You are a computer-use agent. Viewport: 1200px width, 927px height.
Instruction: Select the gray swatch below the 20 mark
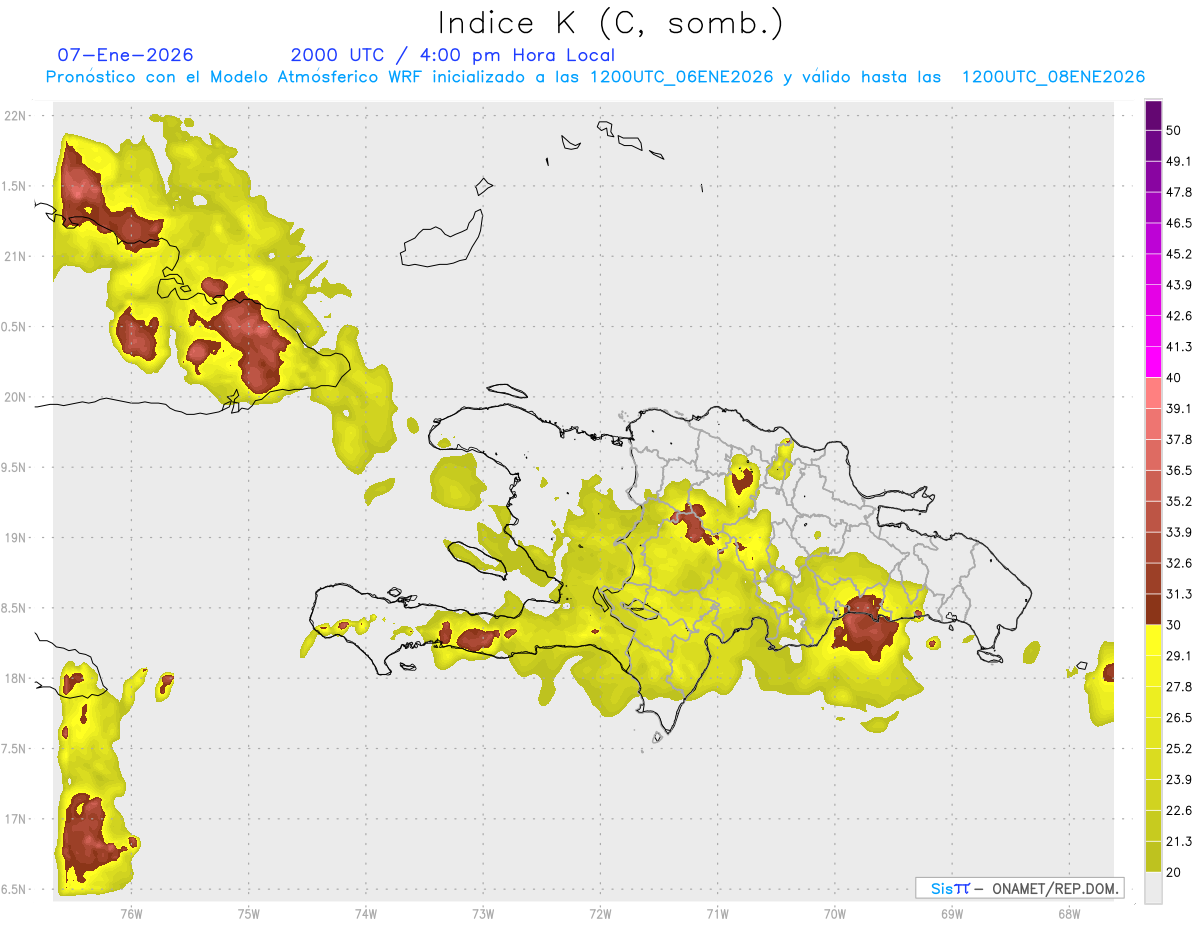(x=1153, y=887)
